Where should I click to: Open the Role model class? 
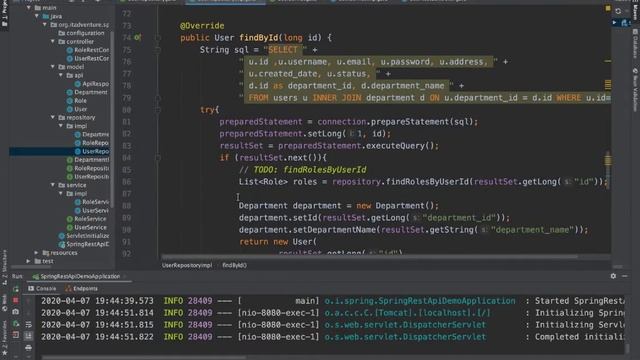pyautogui.click(x=77, y=100)
